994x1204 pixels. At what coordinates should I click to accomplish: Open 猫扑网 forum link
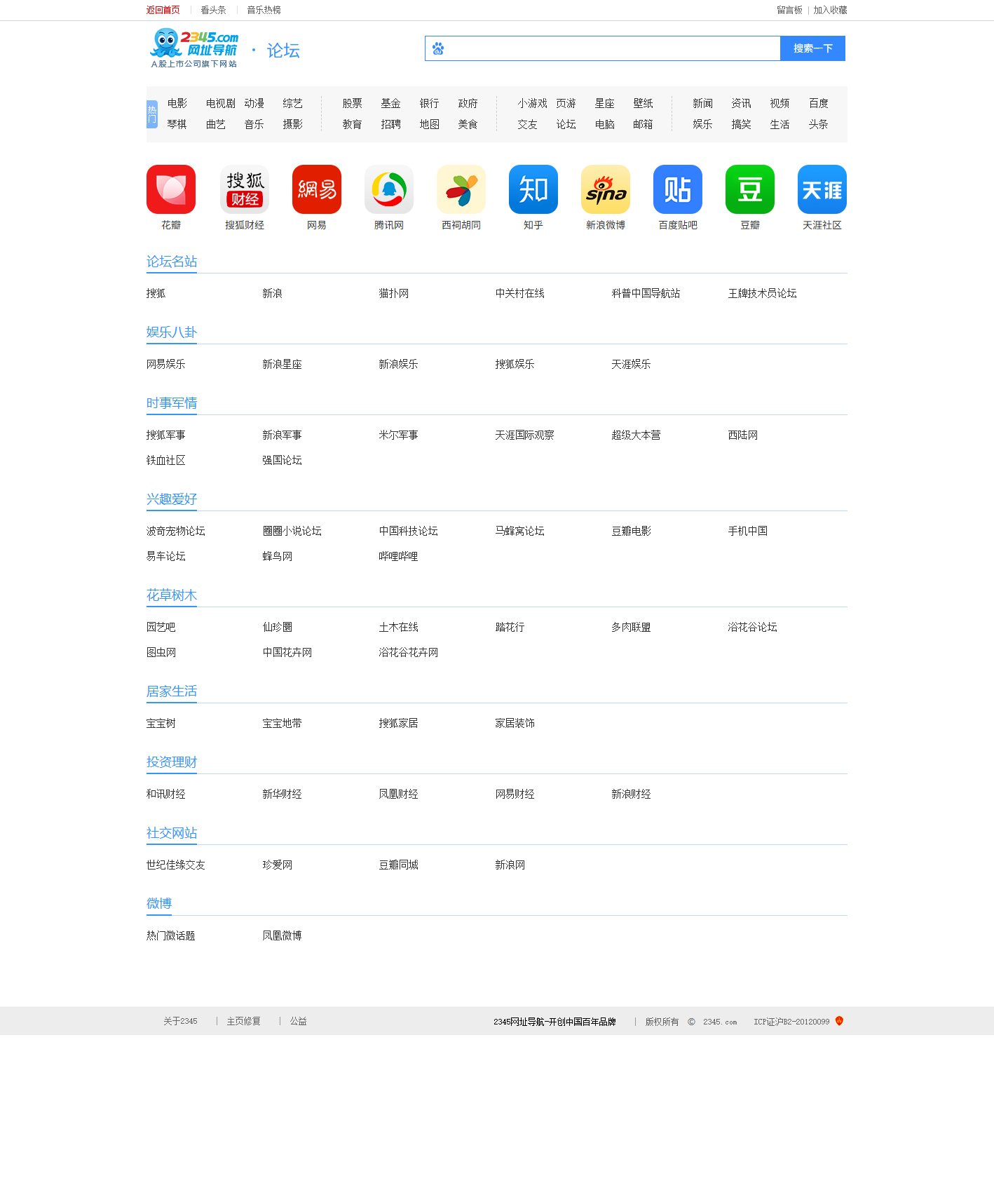[x=394, y=293]
